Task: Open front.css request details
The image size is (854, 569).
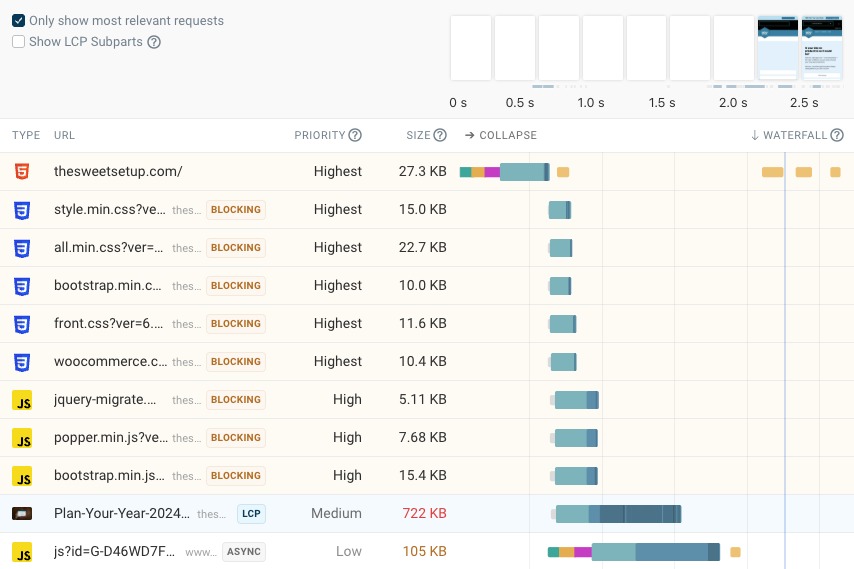Action: point(108,323)
